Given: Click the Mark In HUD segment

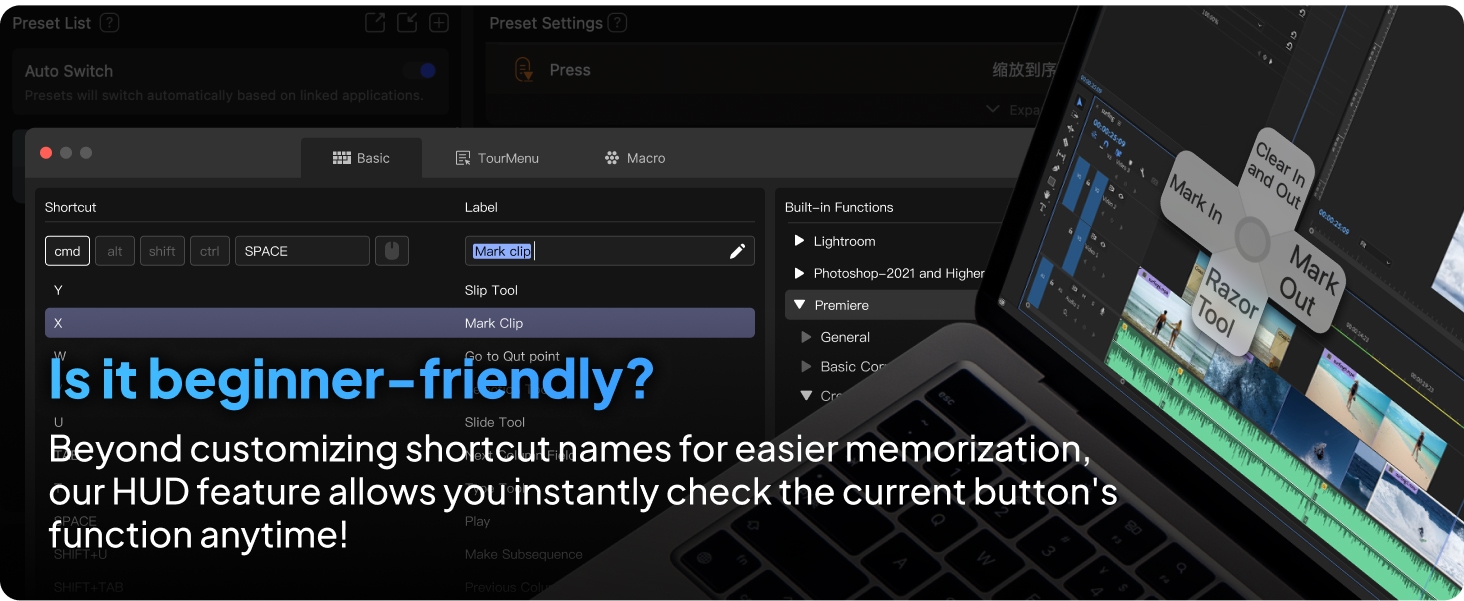Looking at the screenshot, I should 1197,200.
